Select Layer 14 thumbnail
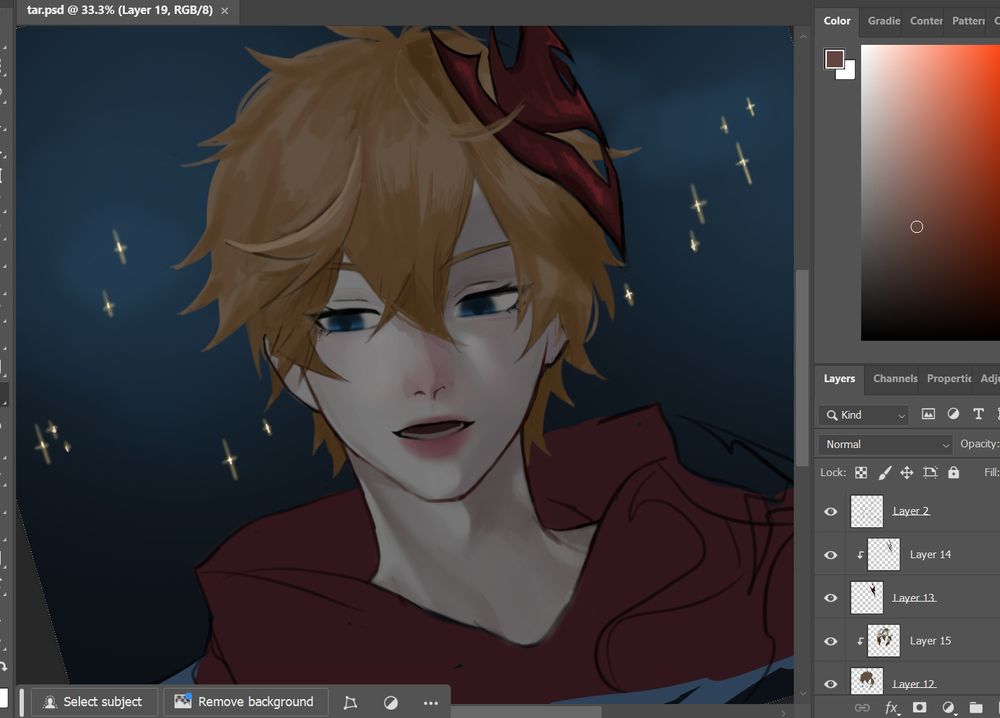The width and height of the screenshot is (1000, 718). (884, 555)
